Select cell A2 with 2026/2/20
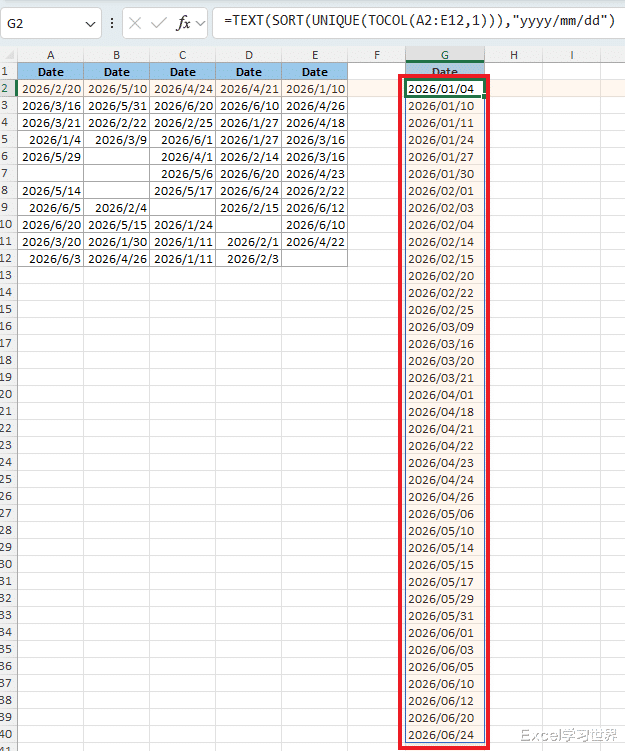Image resolution: width=625 pixels, height=751 pixels. pyautogui.click(x=51, y=89)
